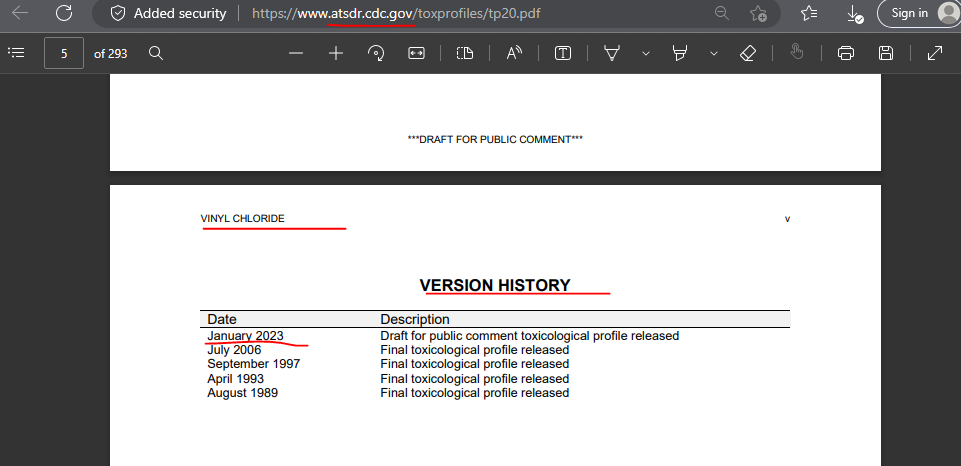
Task: Select the September 1997 date cell
Action: (x=254, y=364)
